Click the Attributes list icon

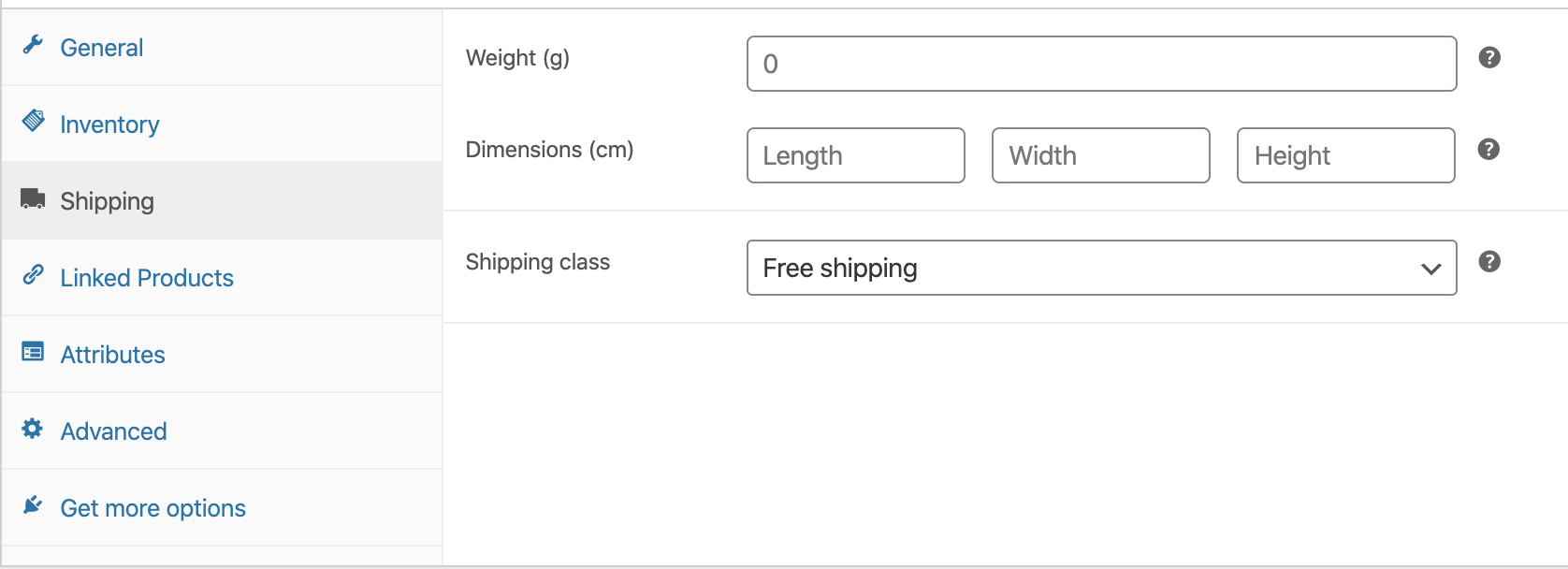[x=33, y=352]
